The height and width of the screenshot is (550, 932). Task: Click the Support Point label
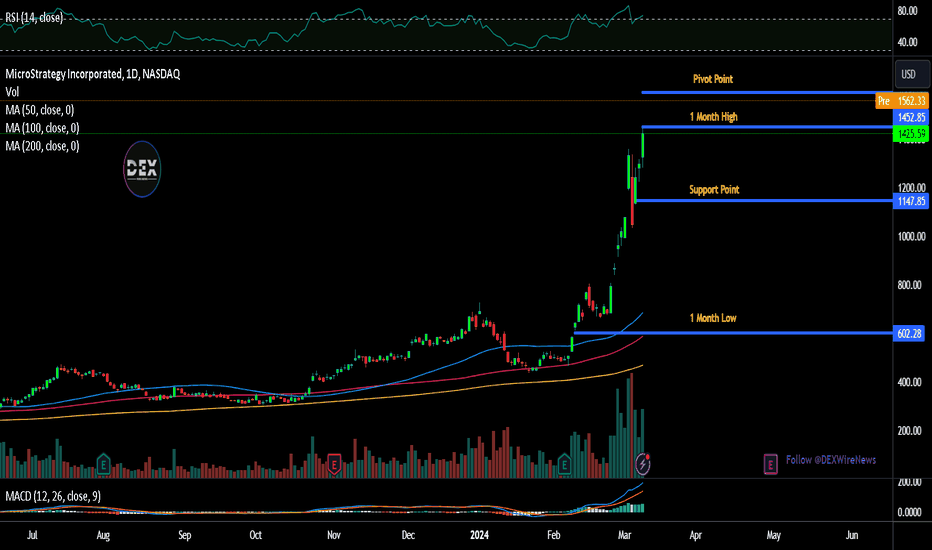[x=714, y=190]
